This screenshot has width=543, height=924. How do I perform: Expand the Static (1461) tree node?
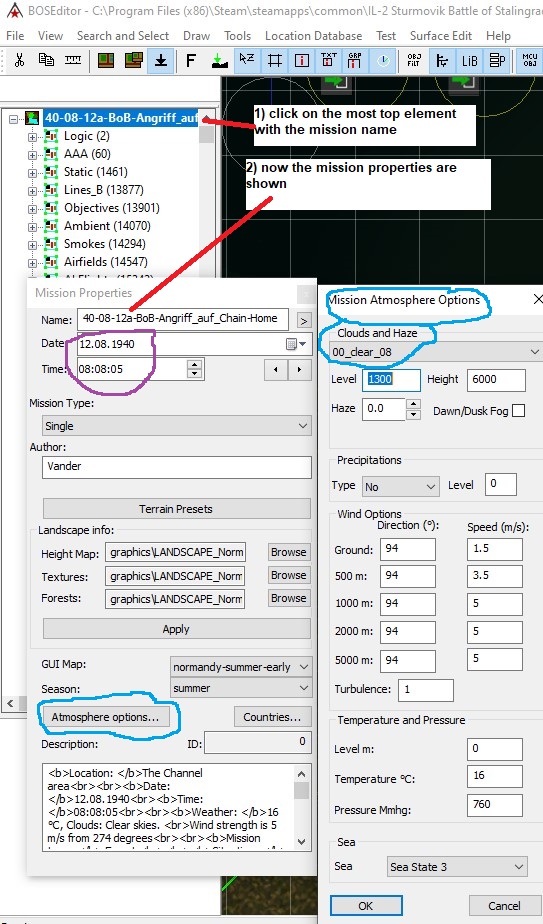32,173
